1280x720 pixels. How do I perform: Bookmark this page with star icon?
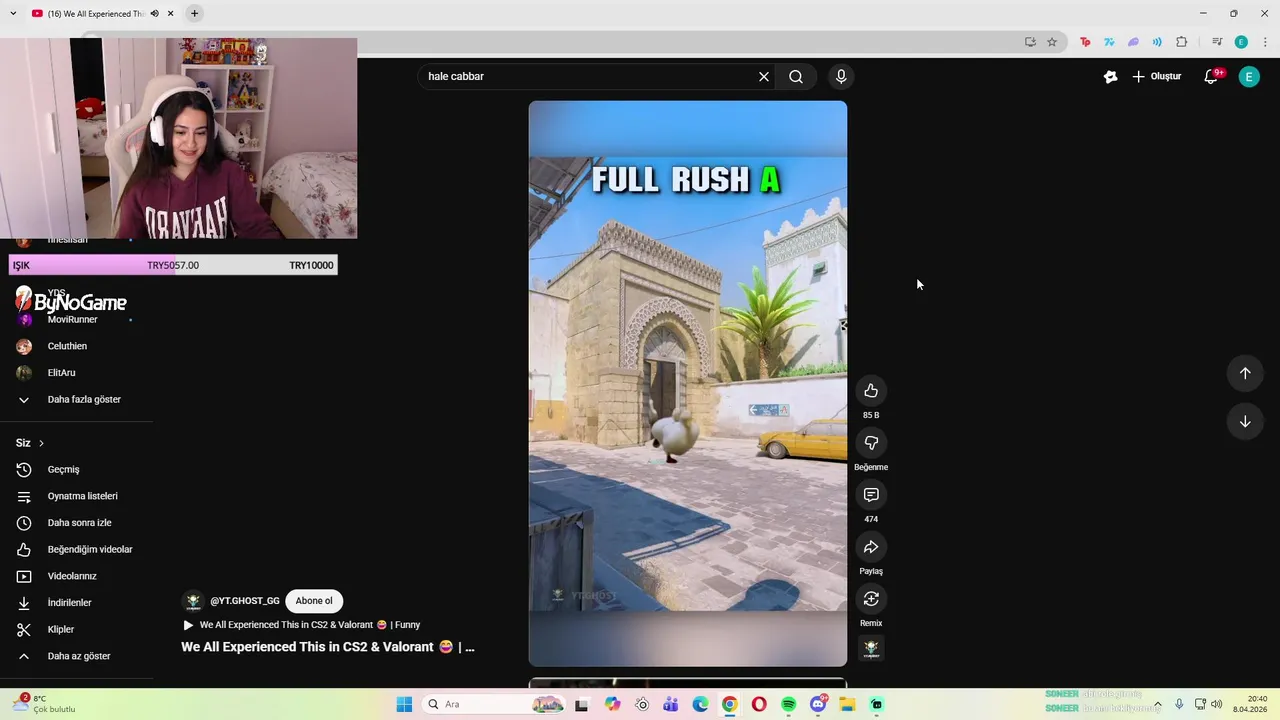(x=1052, y=42)
